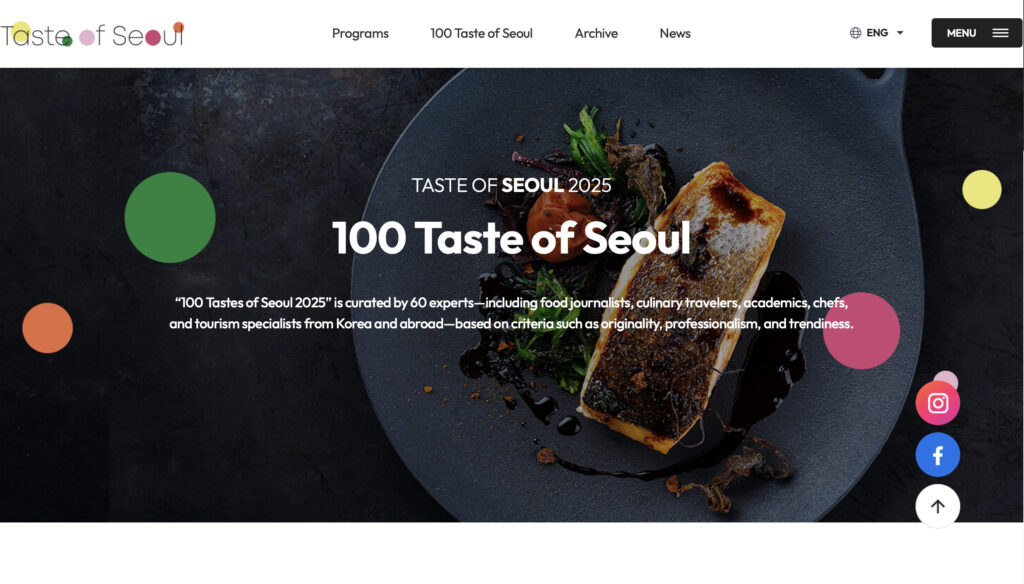Open the Archive nav item
Image resolution: width=1024 pixels, height=584 pixels.
[x=596, y=33]
